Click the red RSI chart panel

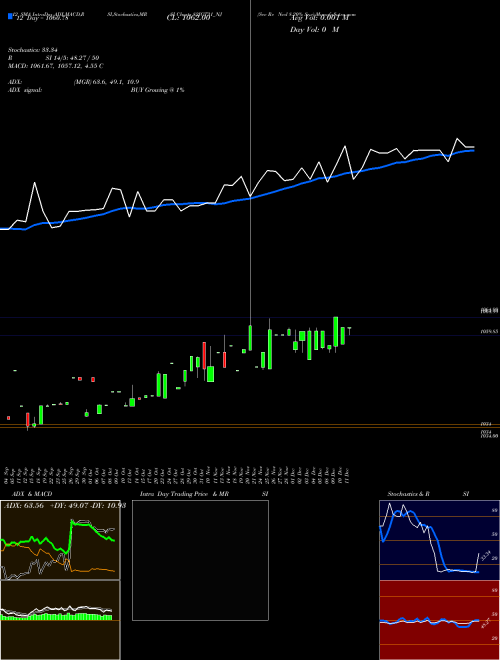439,620
